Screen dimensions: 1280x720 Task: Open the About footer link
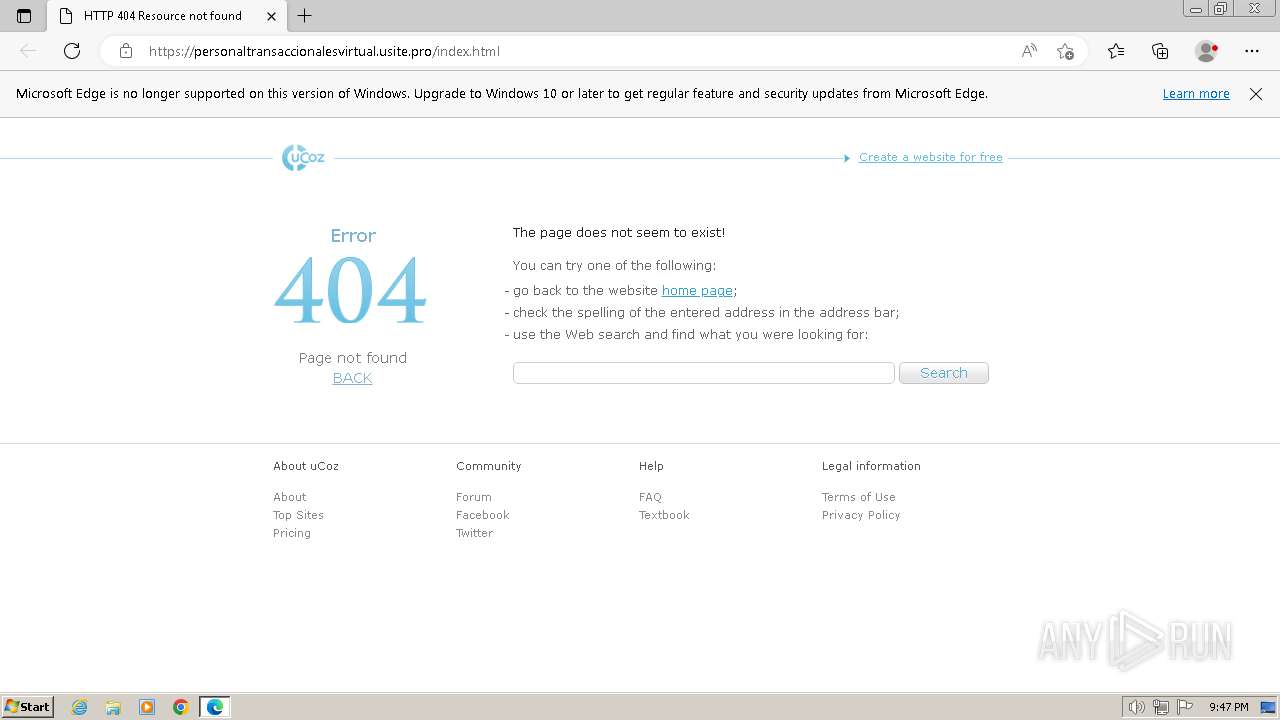click(x=290, y=497)
